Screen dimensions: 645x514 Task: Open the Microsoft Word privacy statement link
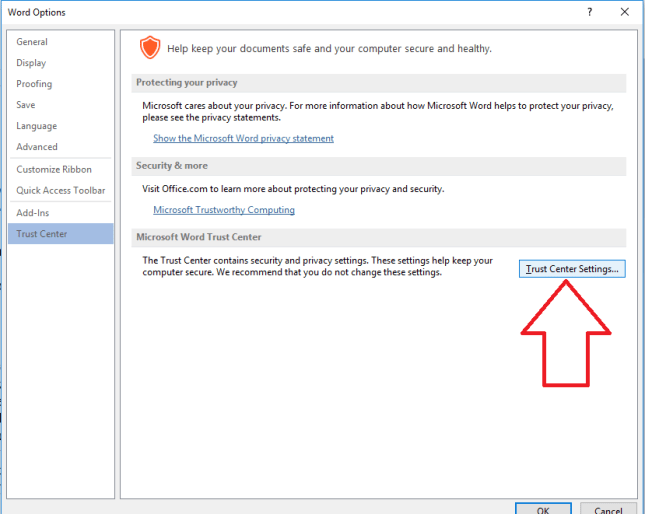(243, 138)
